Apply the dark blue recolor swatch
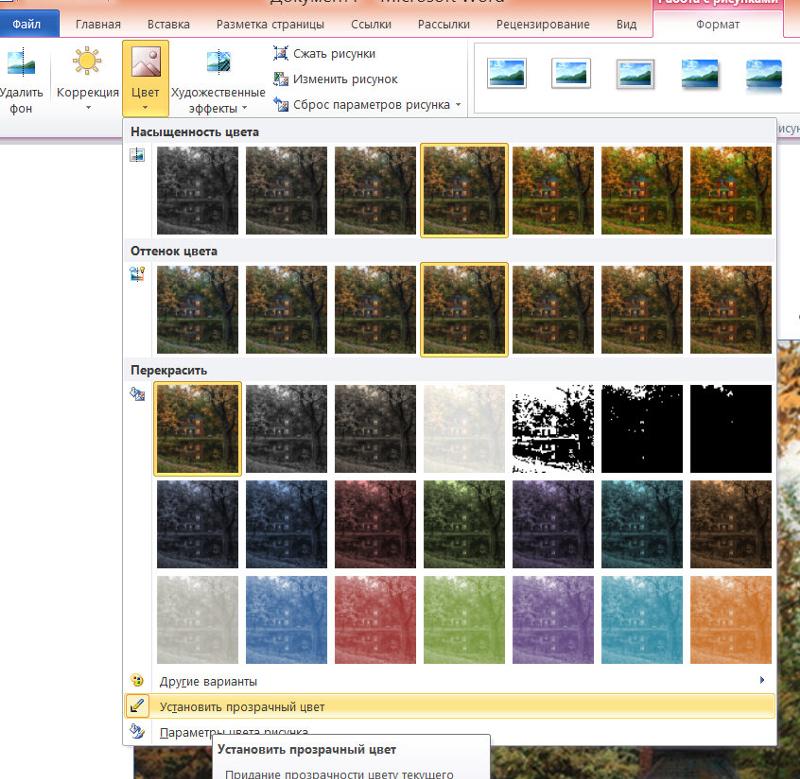This screenshot has height=779, width=800. pos(286,524)
